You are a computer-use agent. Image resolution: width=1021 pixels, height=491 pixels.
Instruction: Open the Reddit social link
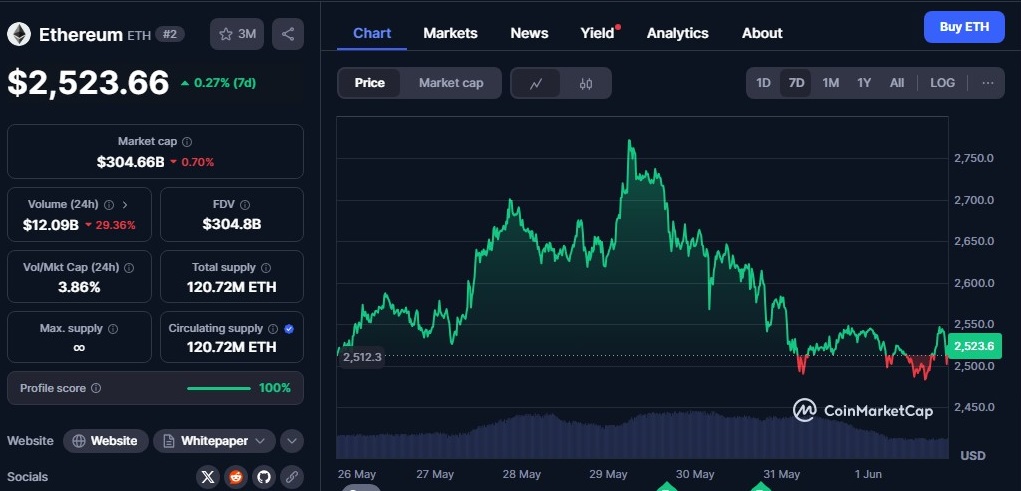[235, 477]
